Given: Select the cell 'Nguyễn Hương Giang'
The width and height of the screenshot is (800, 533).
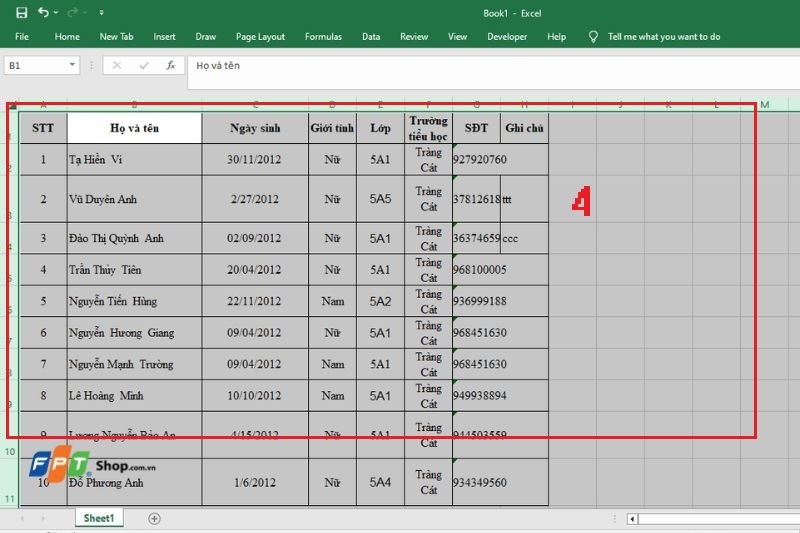Looking at the screenshot, I should coord(134,333).
